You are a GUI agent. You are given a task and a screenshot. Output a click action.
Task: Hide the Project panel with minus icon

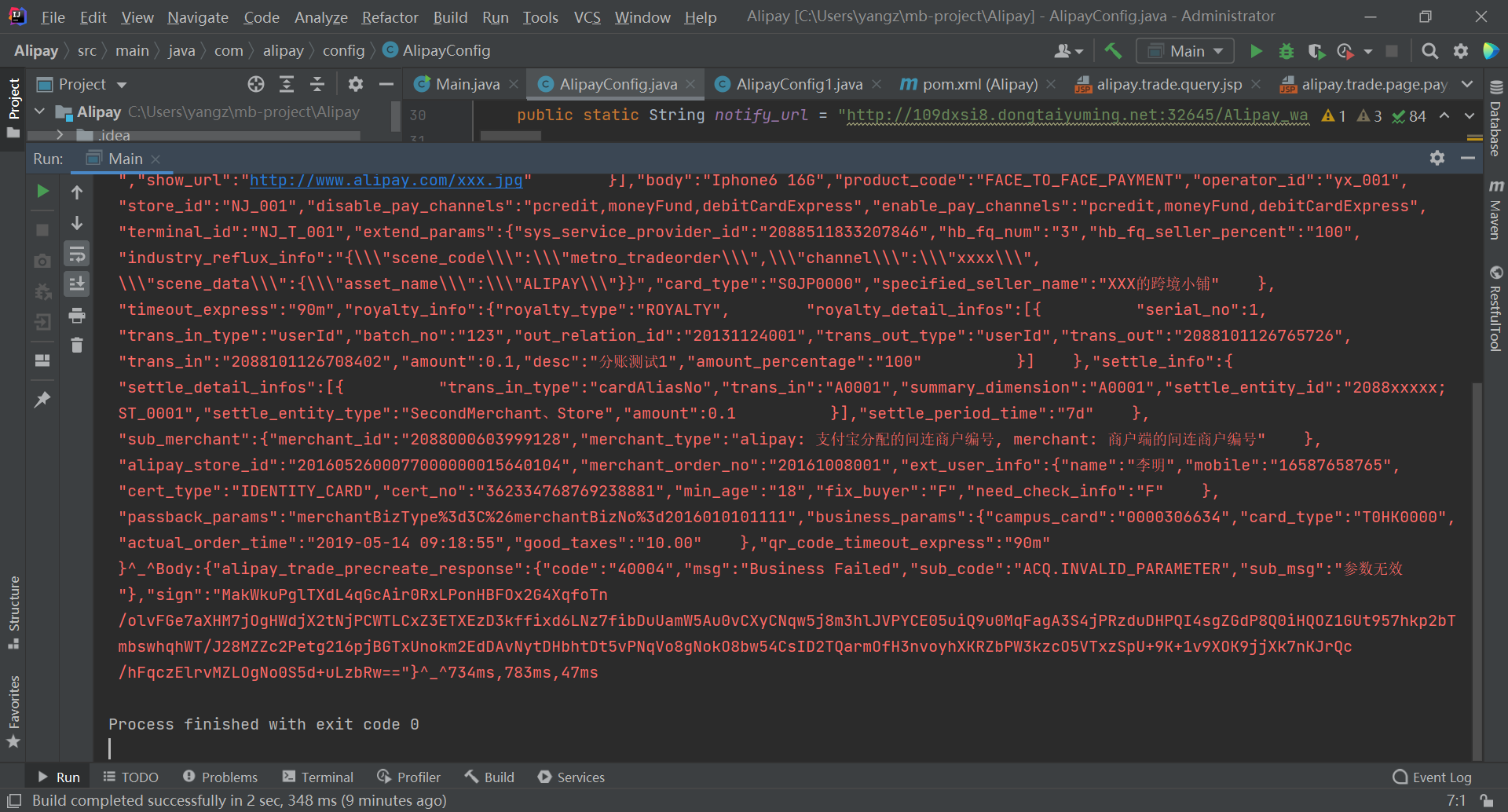(x=386, y=84)
